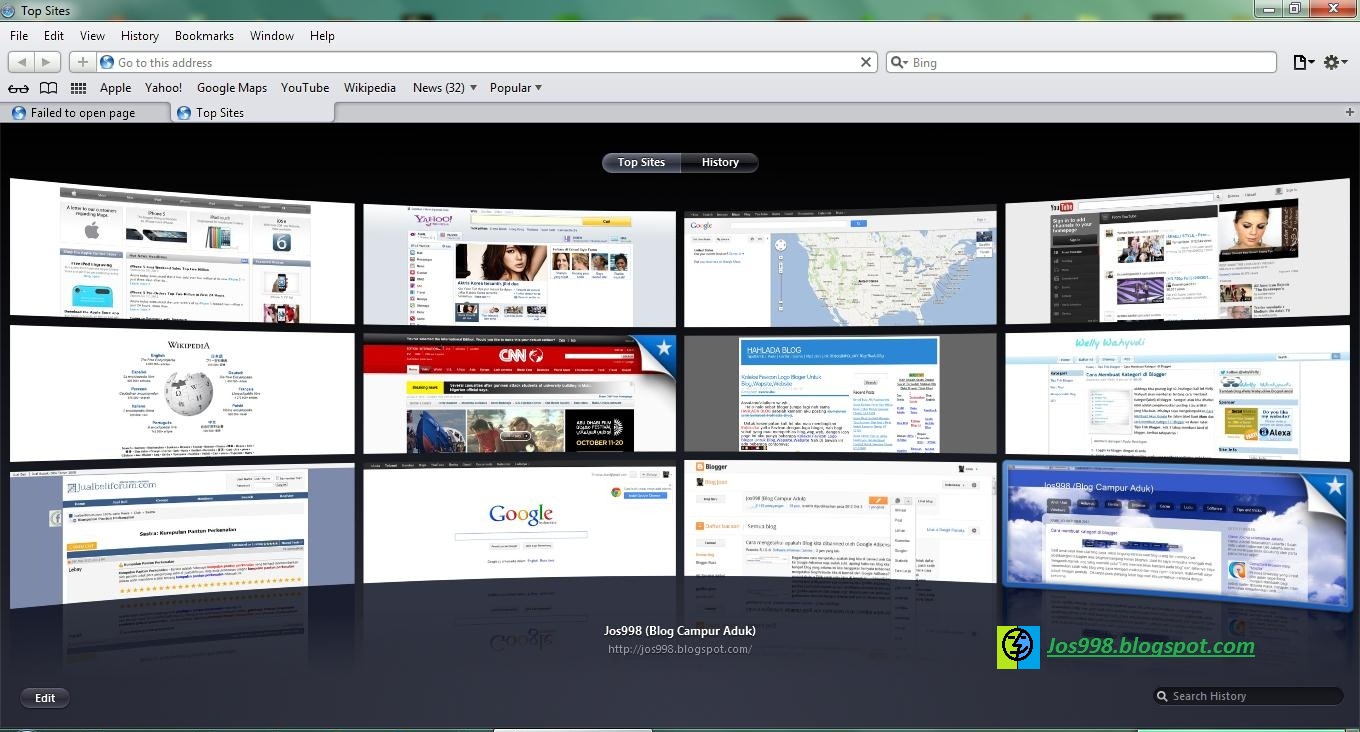The width and height of the screenshot is (1360, 732).
Task: Open the Wikipedia site thumbnail
Action: (x=182, y=393)
